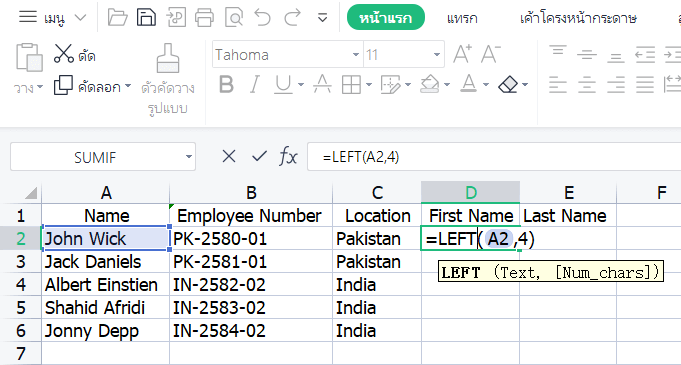This screenshot has width=681, height=365.
Task: Click the Center align icon
Action: click(x=586, y=85)
